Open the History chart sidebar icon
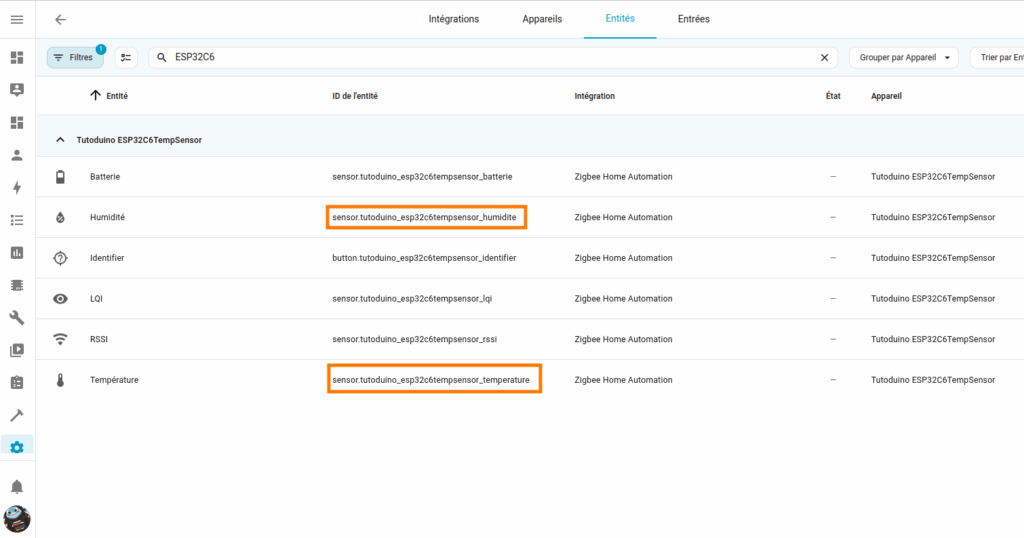The image size is (1024, 538). point(17,253)
